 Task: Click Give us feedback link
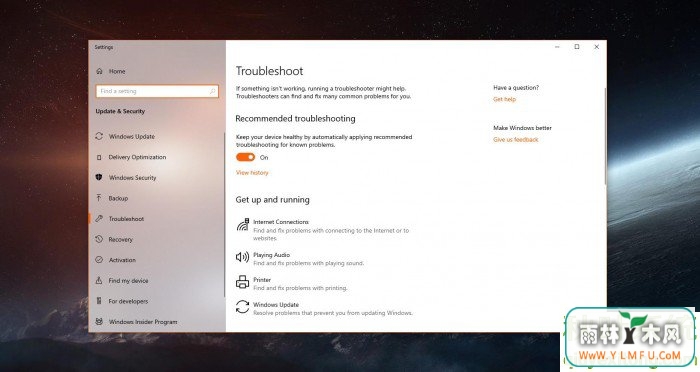coord(516,139)
